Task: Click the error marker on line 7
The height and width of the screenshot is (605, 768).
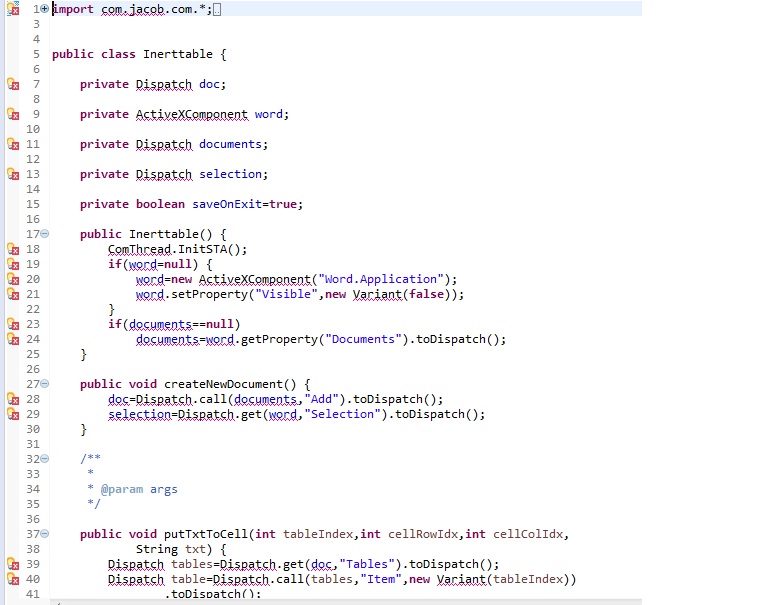Action: click(x=13, y=84)
